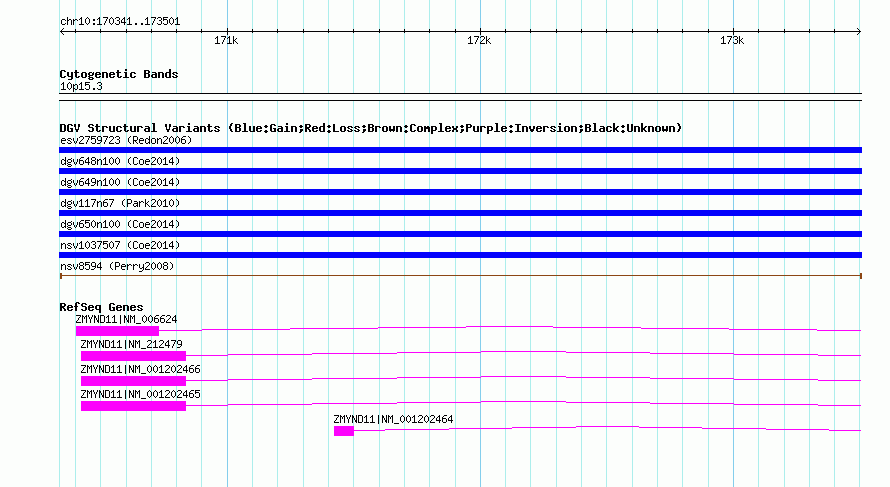This screenshot has height=487, width=890.
Task: Click the 171k ruler tick label
Action: pyautogui.click(x=226, y=41)
